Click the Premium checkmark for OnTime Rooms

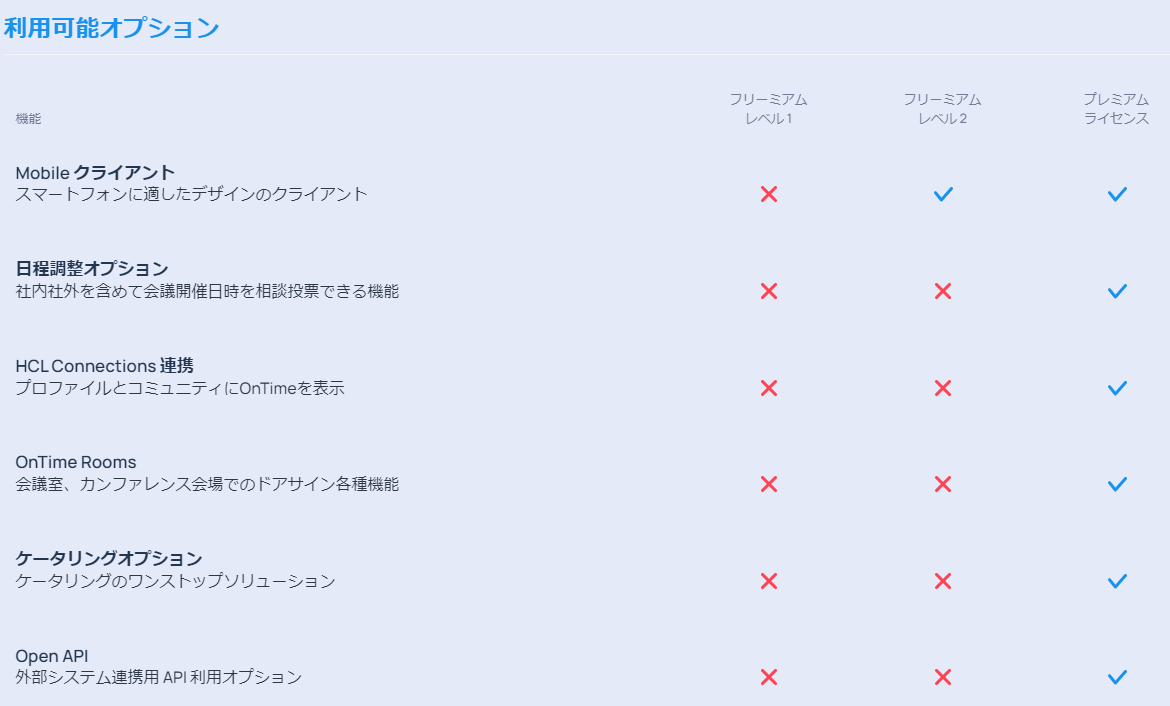tap(1117, 484)
